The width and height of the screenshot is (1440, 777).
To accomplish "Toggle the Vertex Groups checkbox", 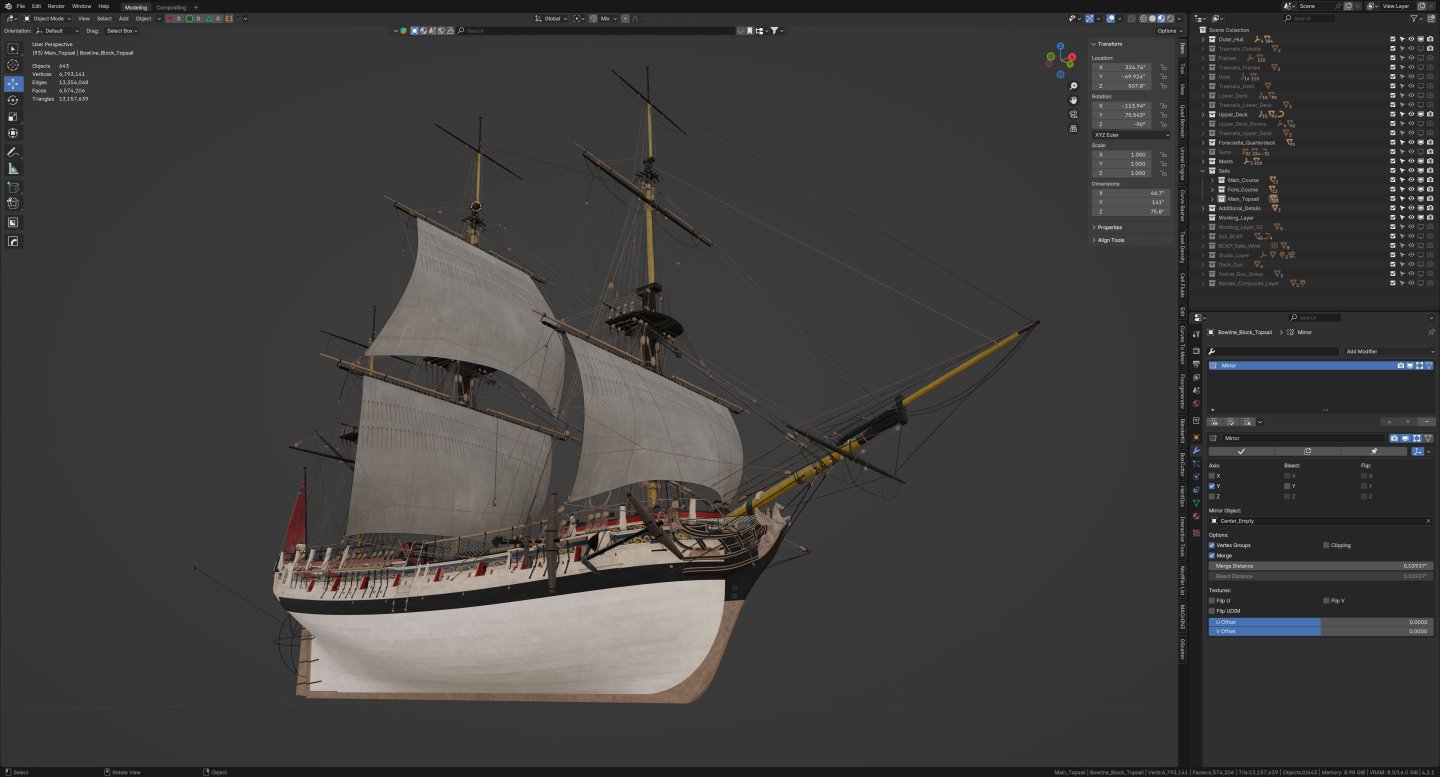I will click(1212, 545).
